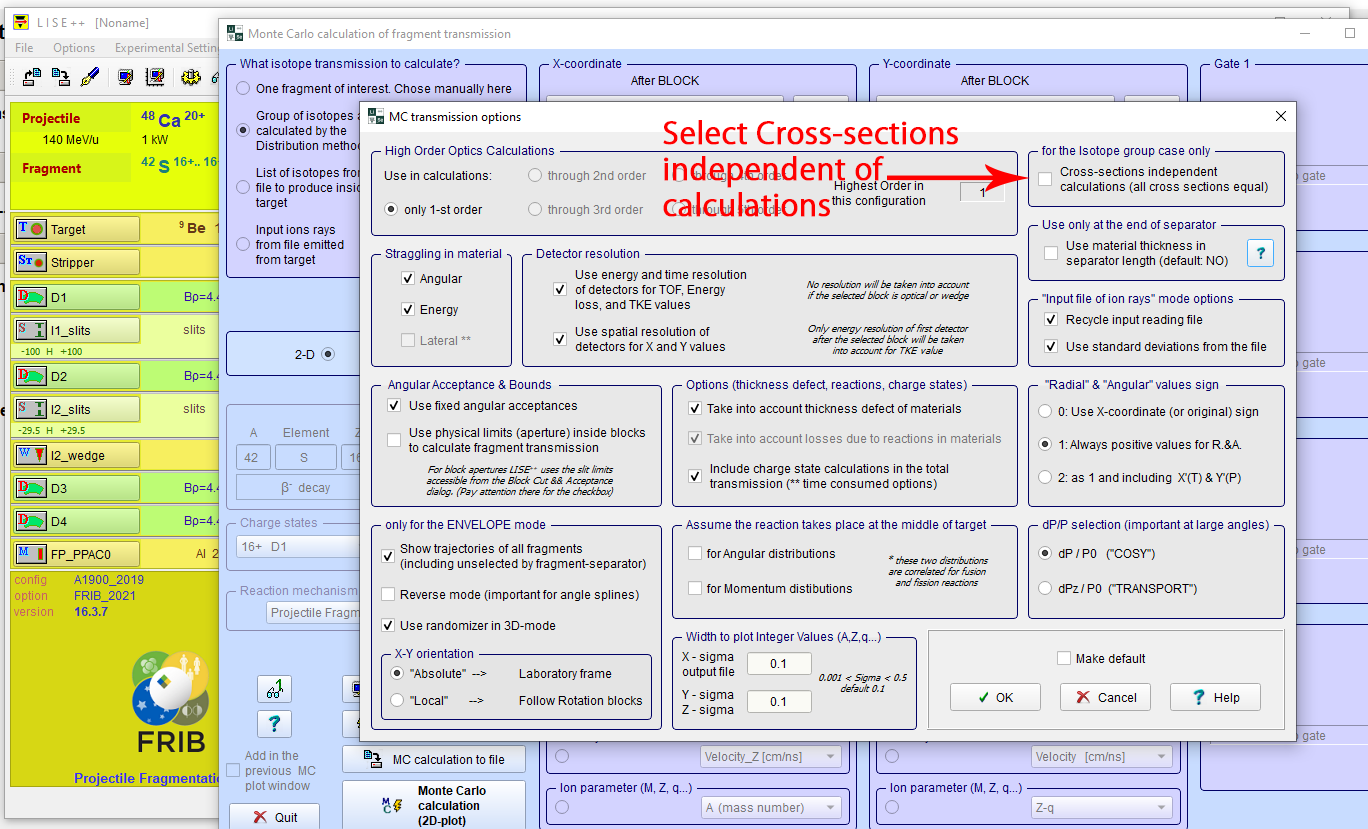
Task: Check the Make default checkbox
Action: point(1064,659)
